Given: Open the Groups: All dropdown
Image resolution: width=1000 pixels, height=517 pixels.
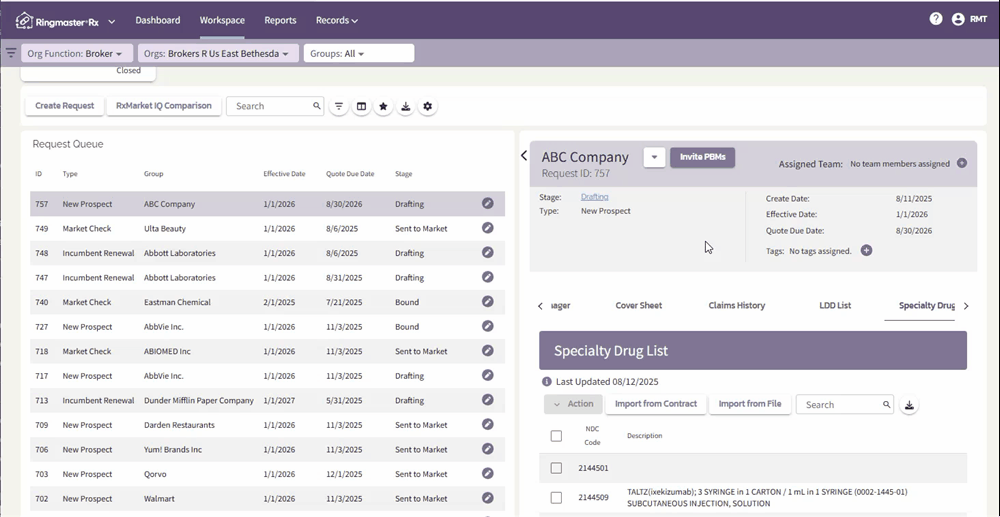Looking at the screenshot, I should tap(358, 54).
